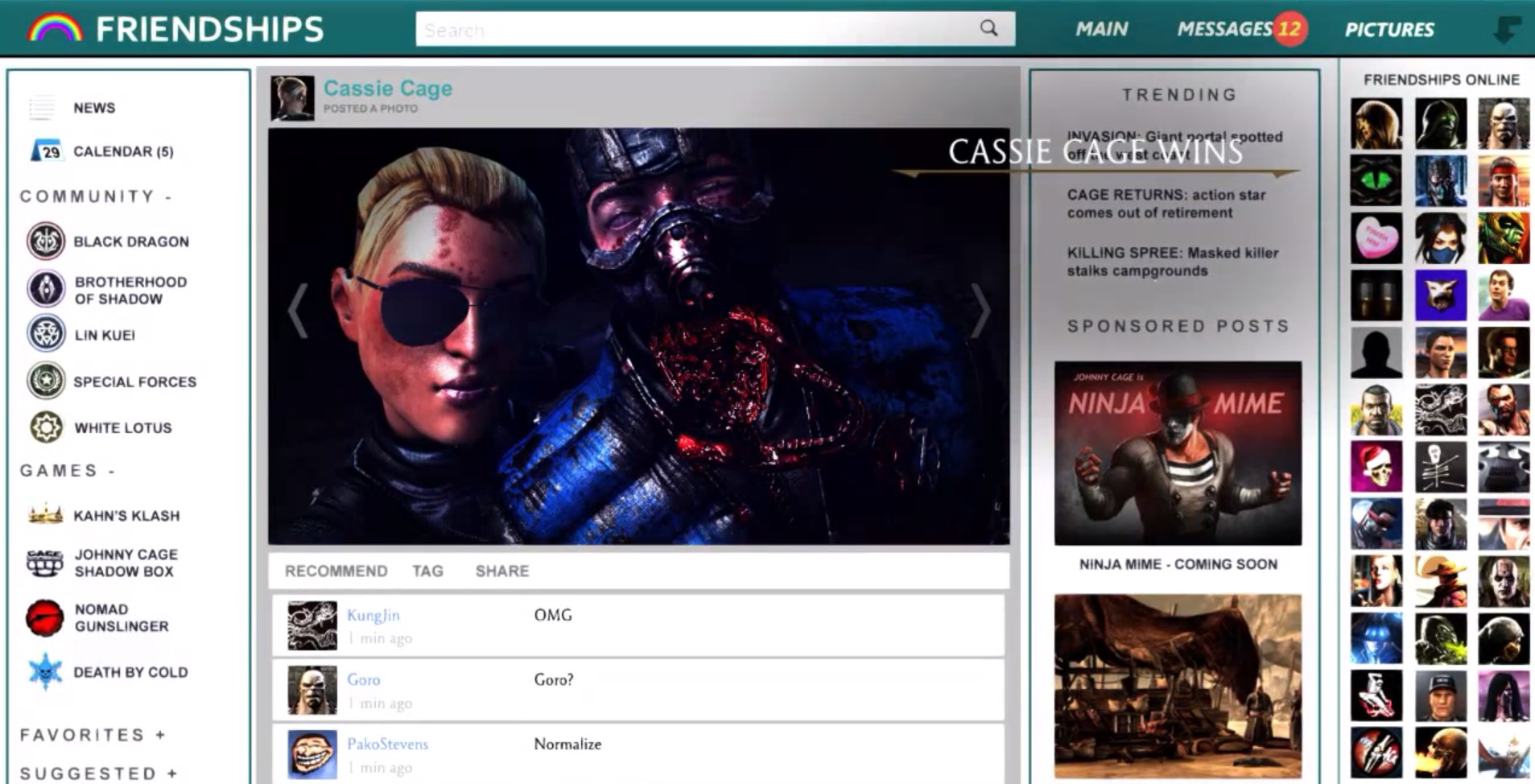Click the stick figure drawing online avatar
The height and width of the screenshot is (784, 1535).
(x=1440, y=466)
